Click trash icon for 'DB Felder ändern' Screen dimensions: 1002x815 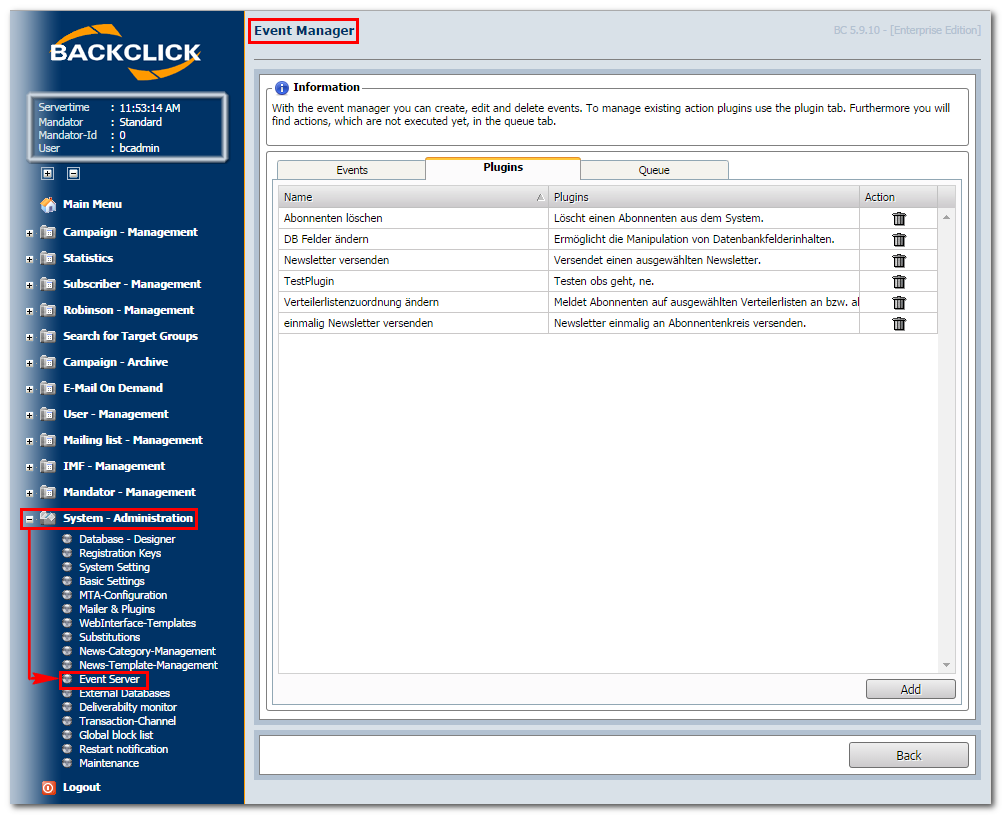point(898,240)
